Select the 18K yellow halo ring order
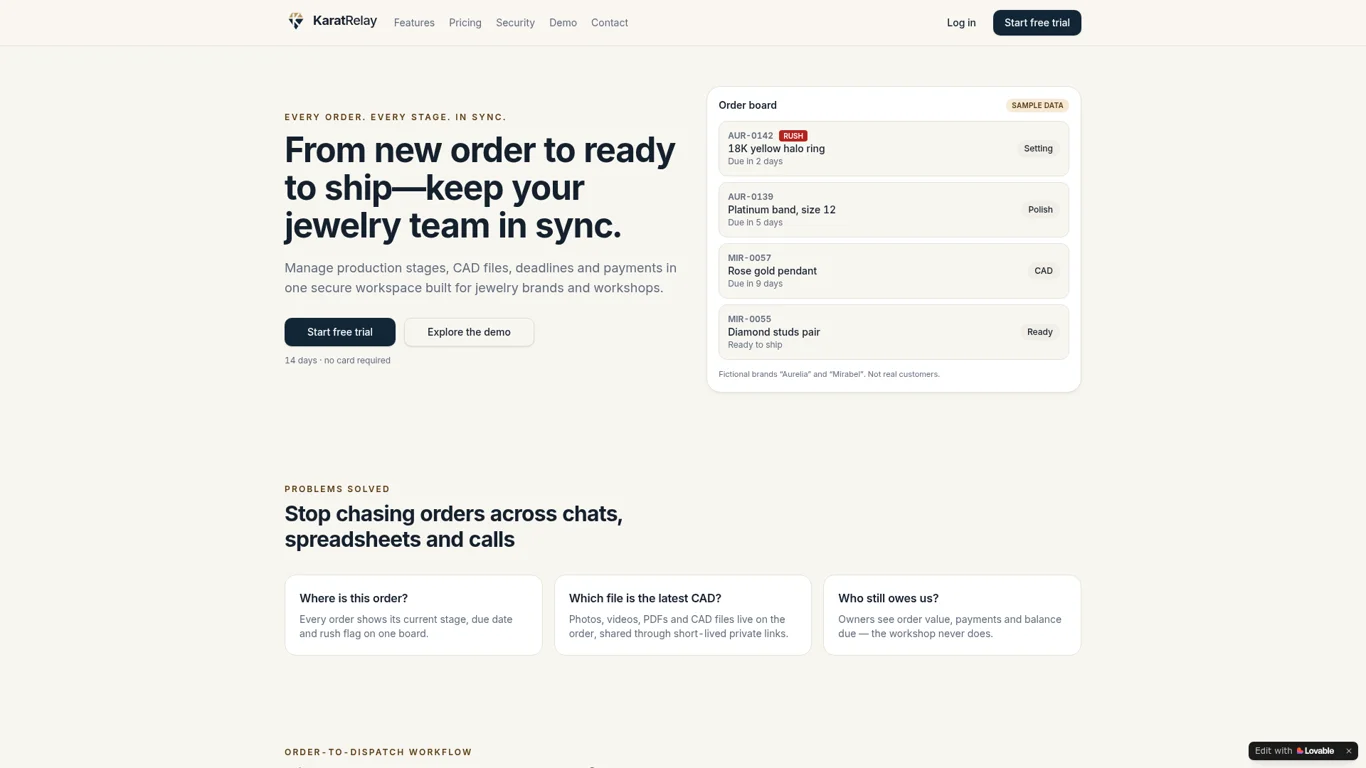 tap(893, 149)
